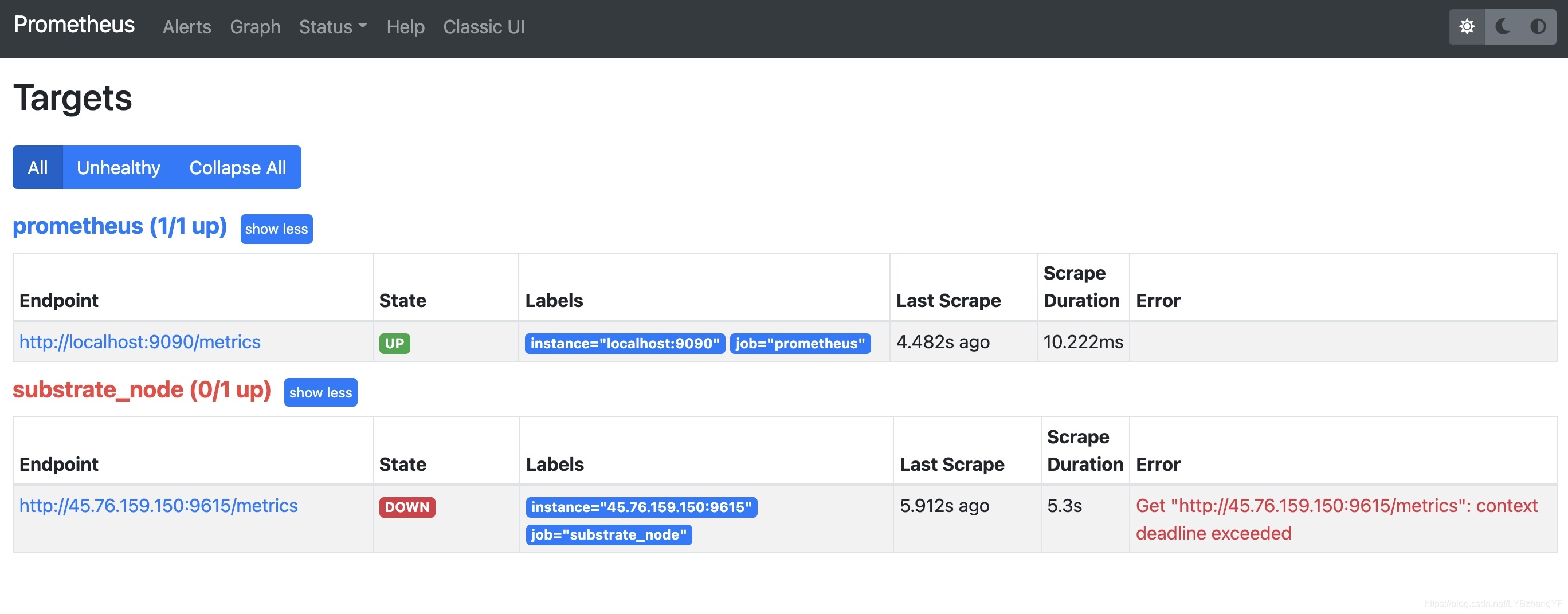Click the job="prometheus" label badge
Viewport: 1568px width, 614px height.
[801, 343]
